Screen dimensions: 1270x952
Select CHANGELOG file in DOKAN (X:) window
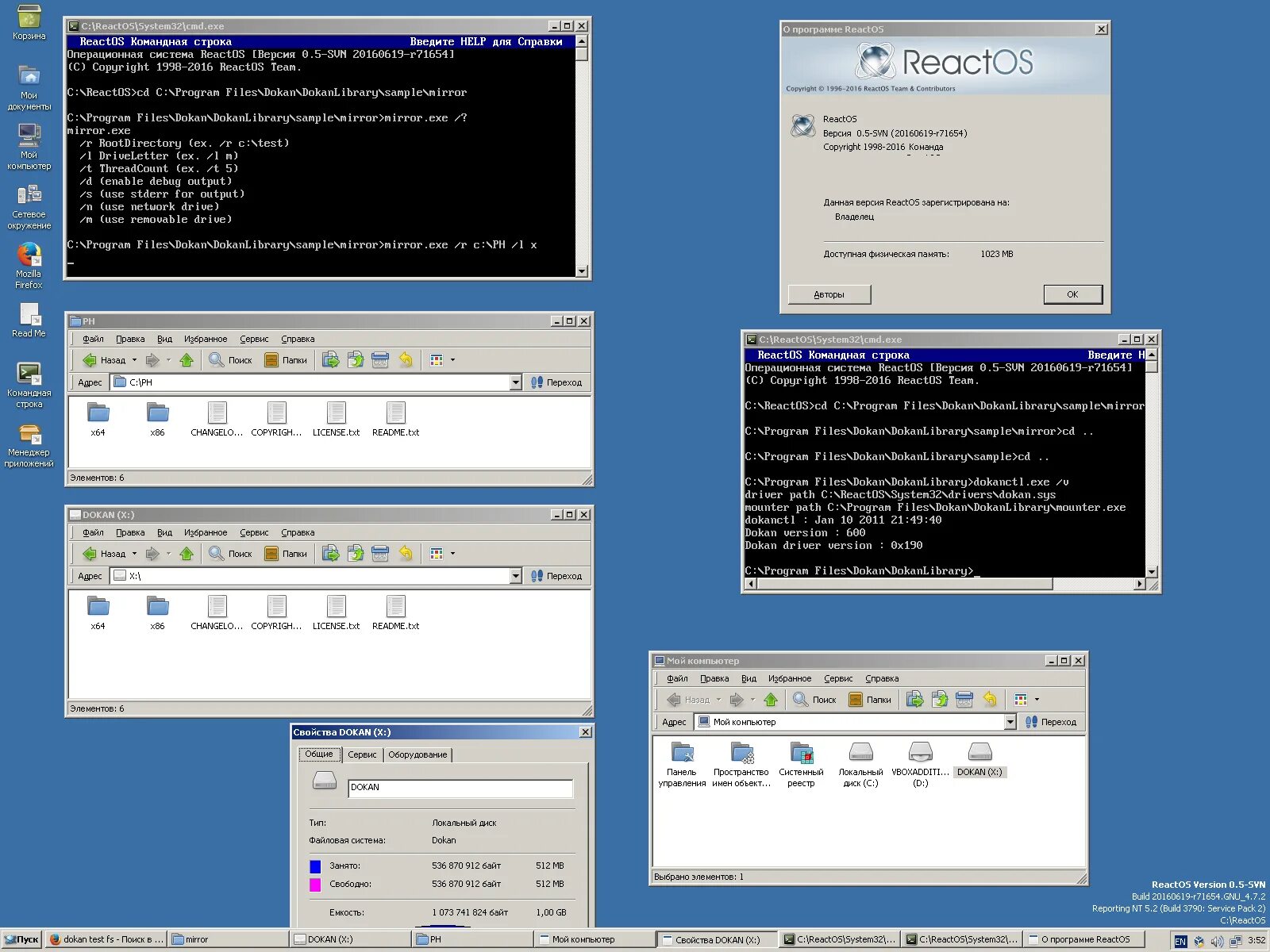pyautogui.click(x=217, y=613)
